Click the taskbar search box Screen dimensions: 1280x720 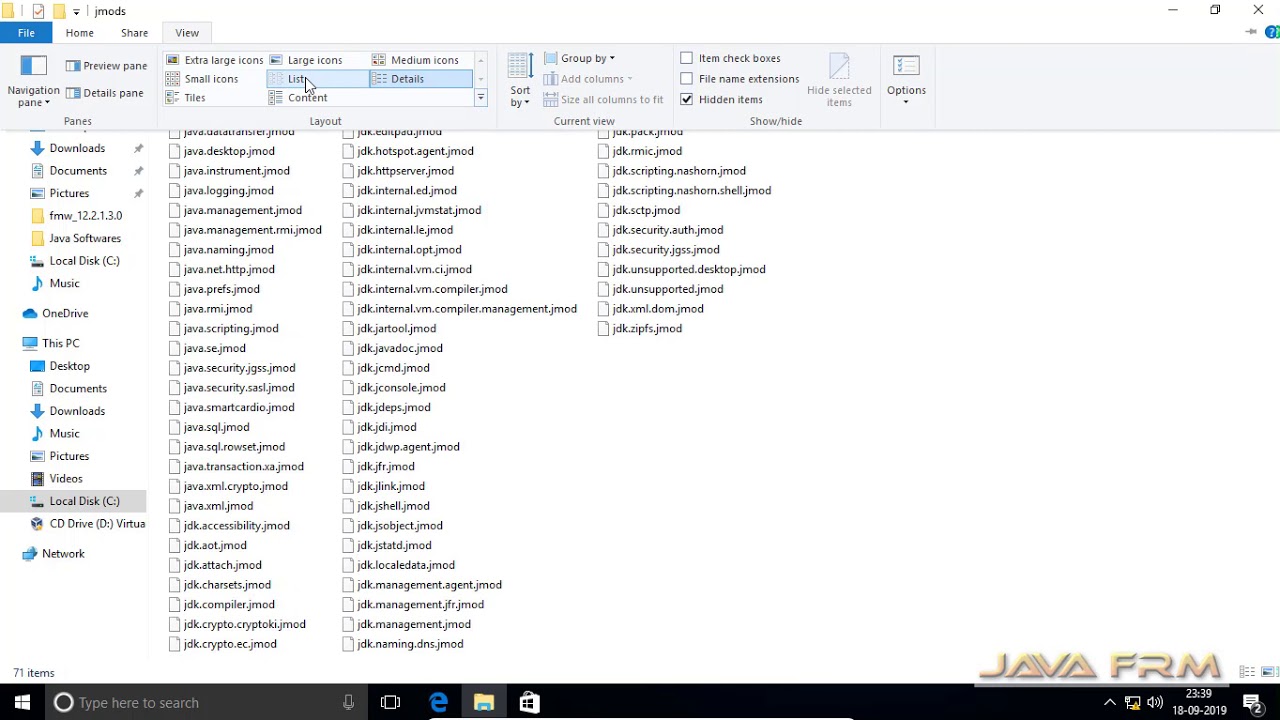(205, 703)
